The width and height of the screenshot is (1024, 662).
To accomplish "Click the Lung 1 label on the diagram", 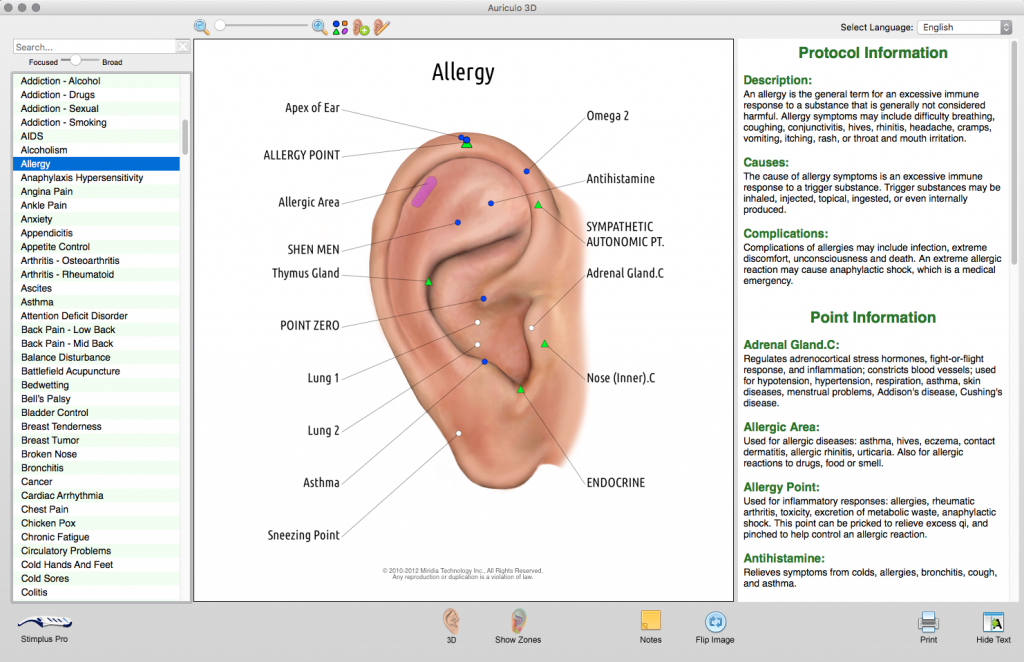I will coord(323,378).
